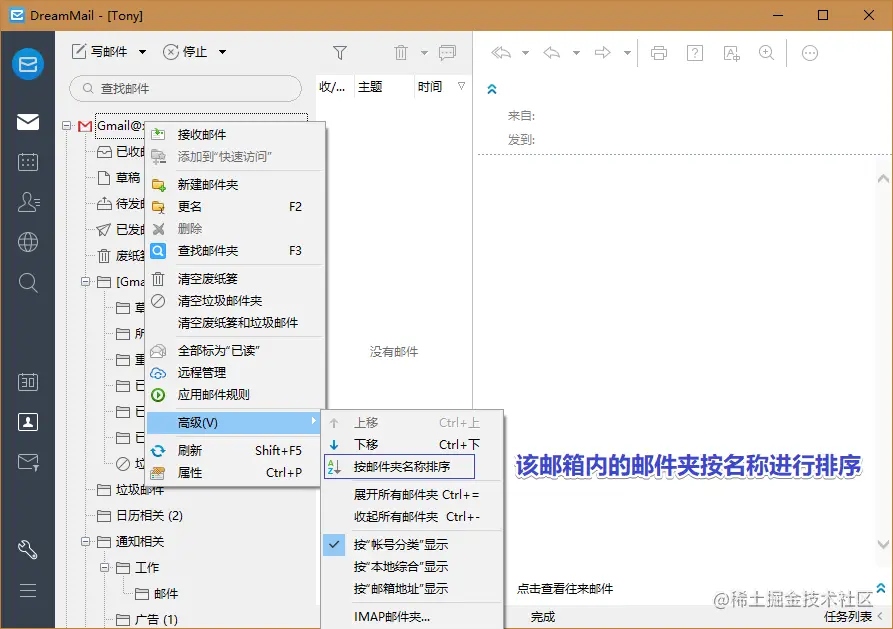Sort by the 主题 column header
Image resolution: width=893 pixels, height=629 pixels.
[x=383, y=87]
